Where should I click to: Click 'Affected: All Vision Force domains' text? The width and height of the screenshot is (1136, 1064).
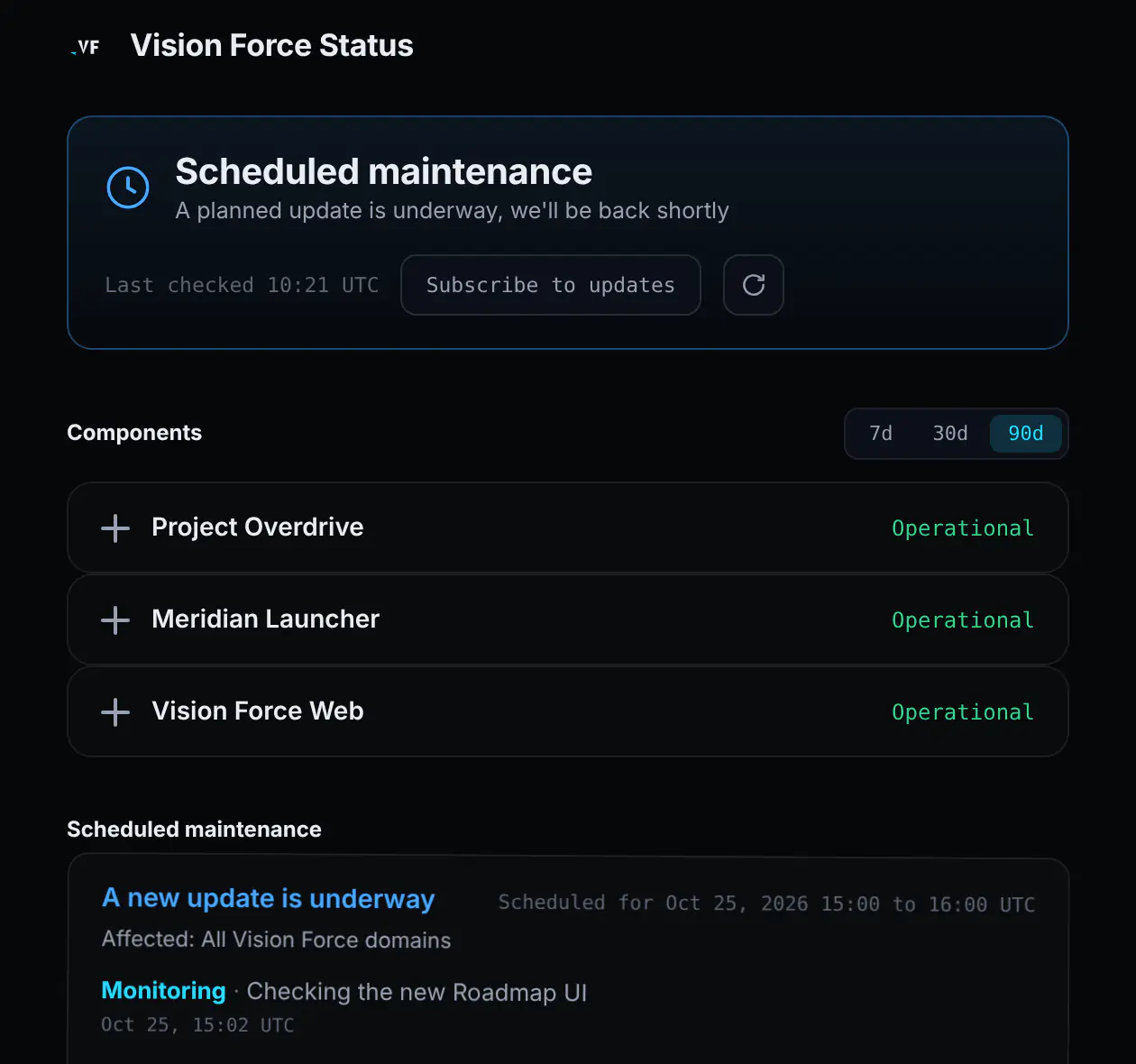(x=277, y=940)
